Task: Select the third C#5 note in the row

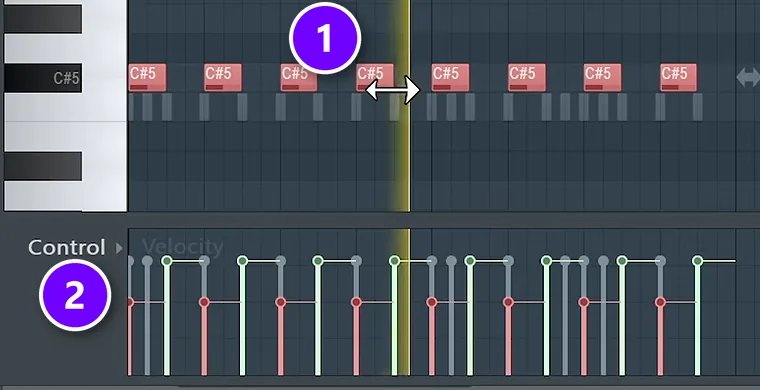Action: [299, 78]
